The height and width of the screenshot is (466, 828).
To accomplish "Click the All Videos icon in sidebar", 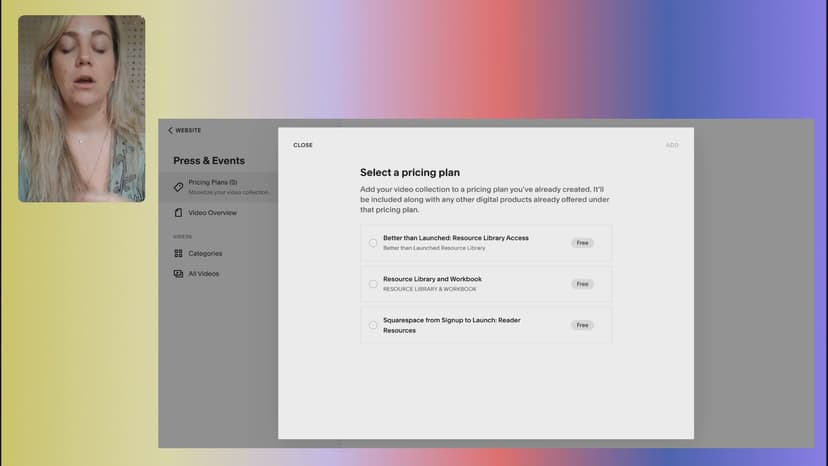I will [x=178, y=273].
